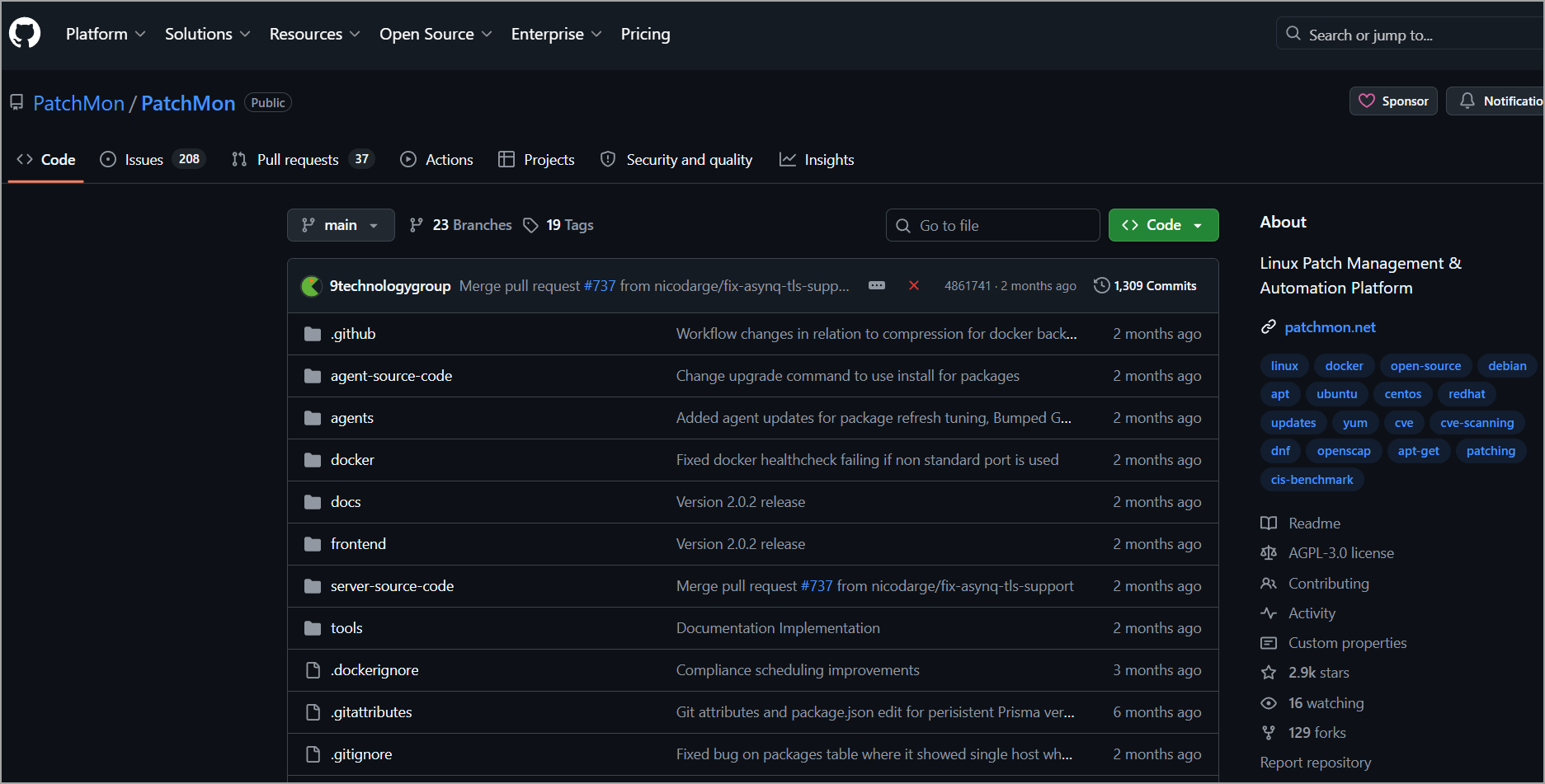Image resolution: width=1545 pixels, height=784 pixels.
Task: Click the folder icon for agents
Action: pos(313,418)
